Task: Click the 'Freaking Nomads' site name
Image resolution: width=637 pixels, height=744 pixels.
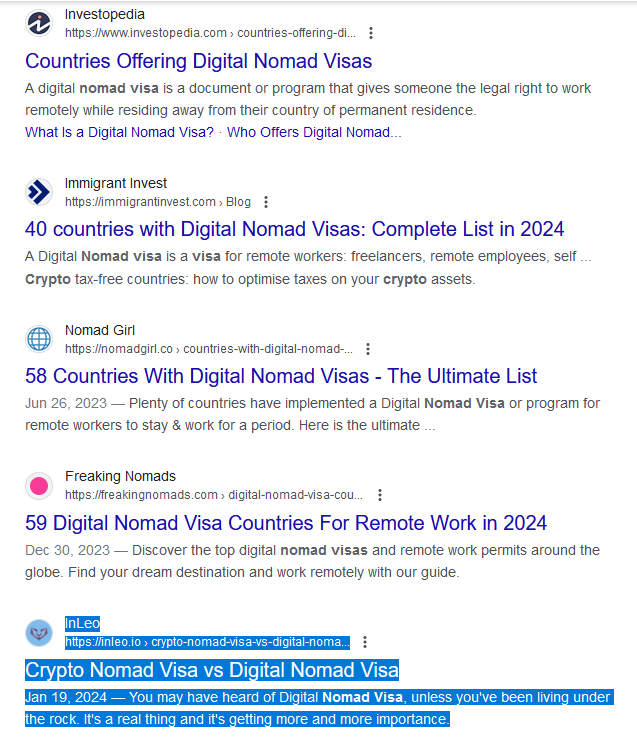Action: tap(120, 476)
